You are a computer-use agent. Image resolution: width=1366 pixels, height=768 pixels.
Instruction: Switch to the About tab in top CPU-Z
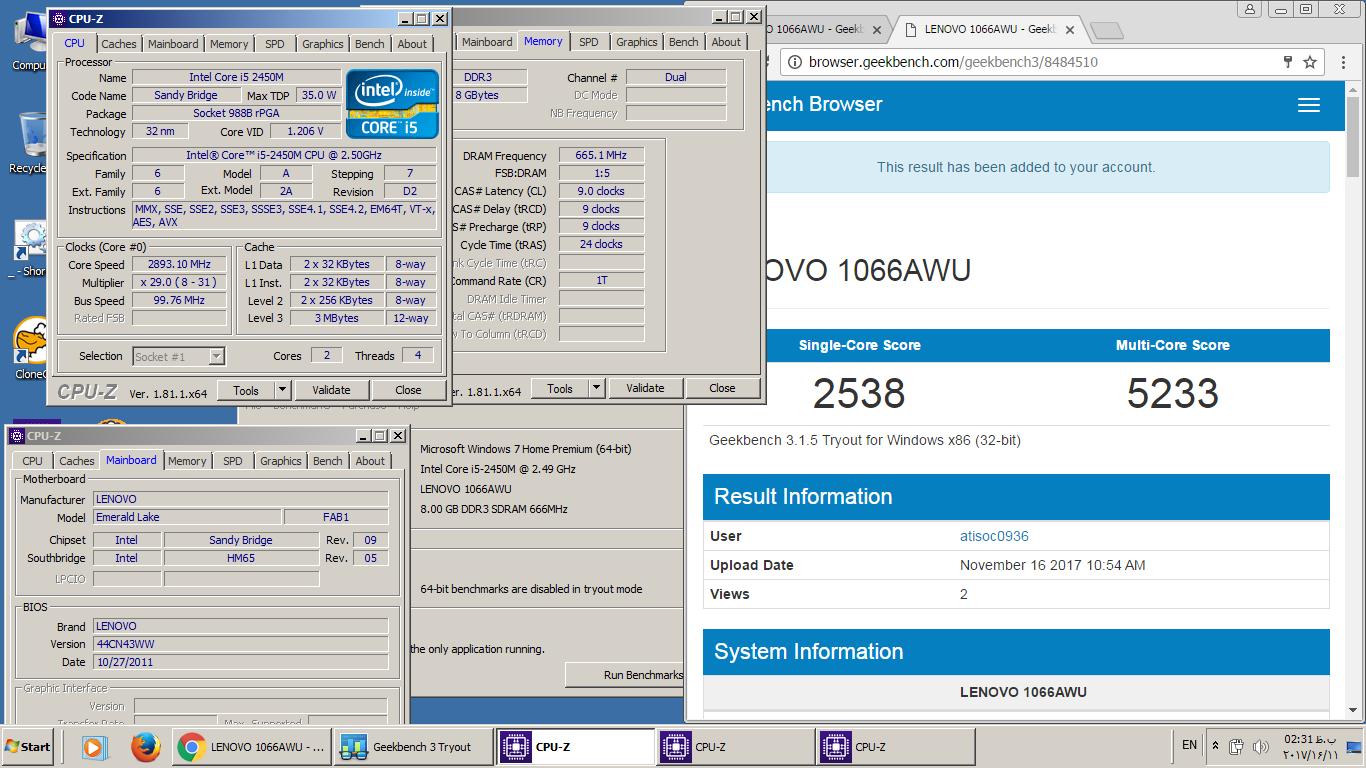click(x=412, y=44)
